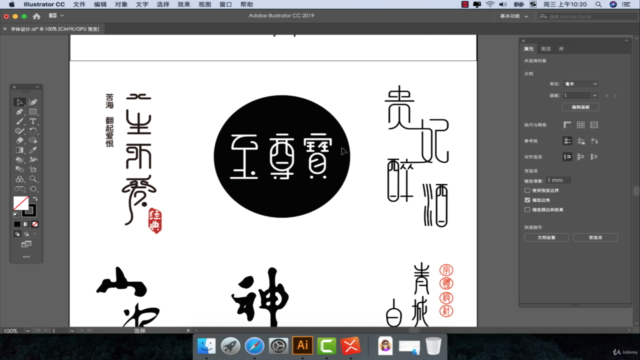640x360 pixels.
Task: Open Edit Toolbar three dots
Action: [26, 257]
